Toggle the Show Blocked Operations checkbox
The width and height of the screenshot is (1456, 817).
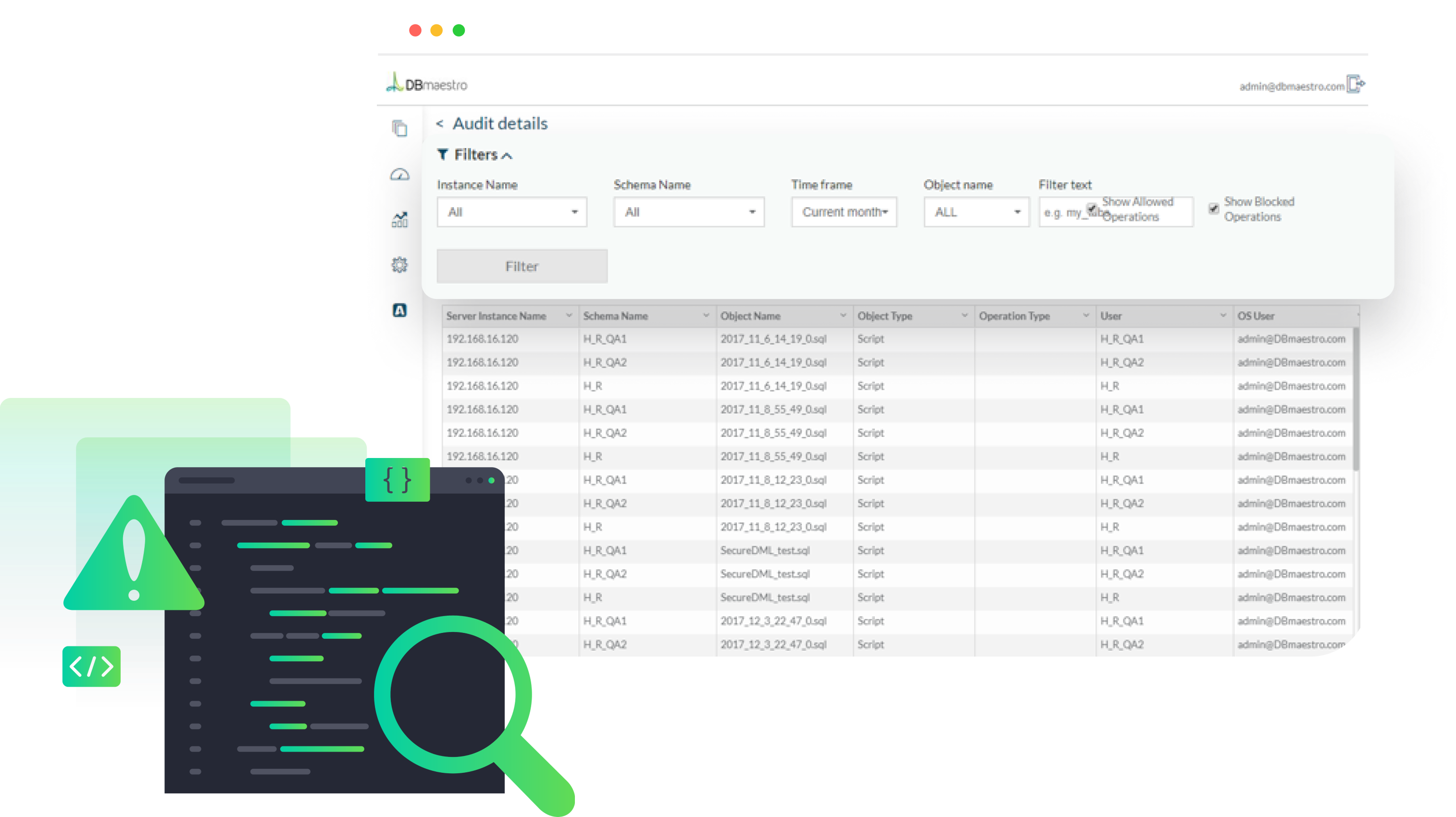(x=1214, y=209)
